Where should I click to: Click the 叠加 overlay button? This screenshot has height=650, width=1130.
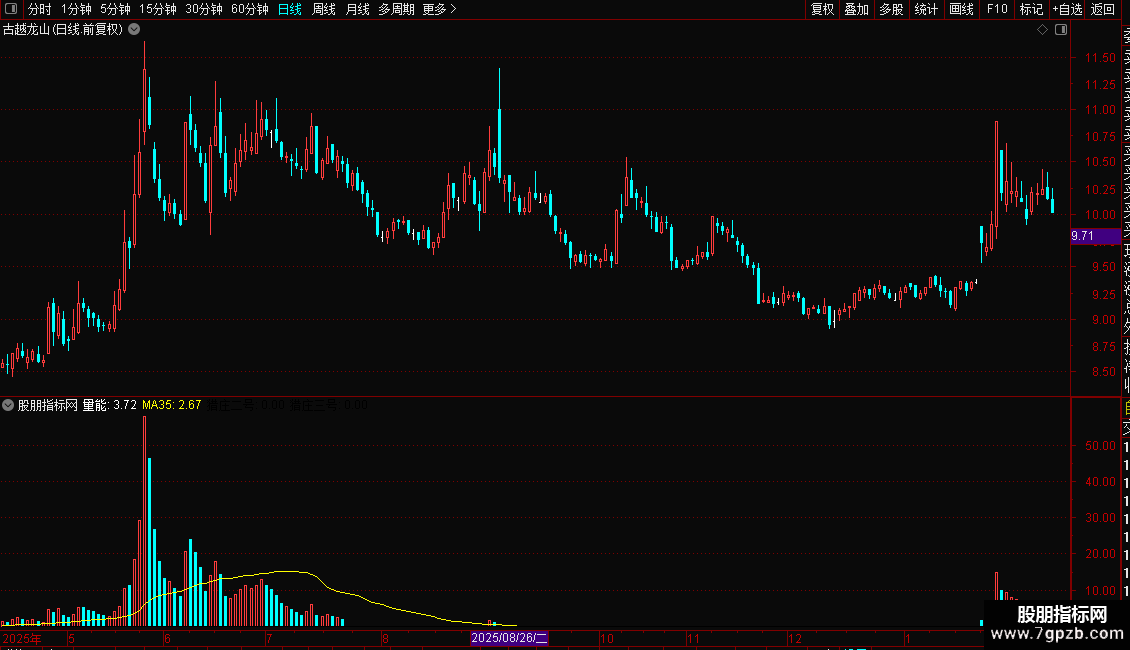(857, 9)
